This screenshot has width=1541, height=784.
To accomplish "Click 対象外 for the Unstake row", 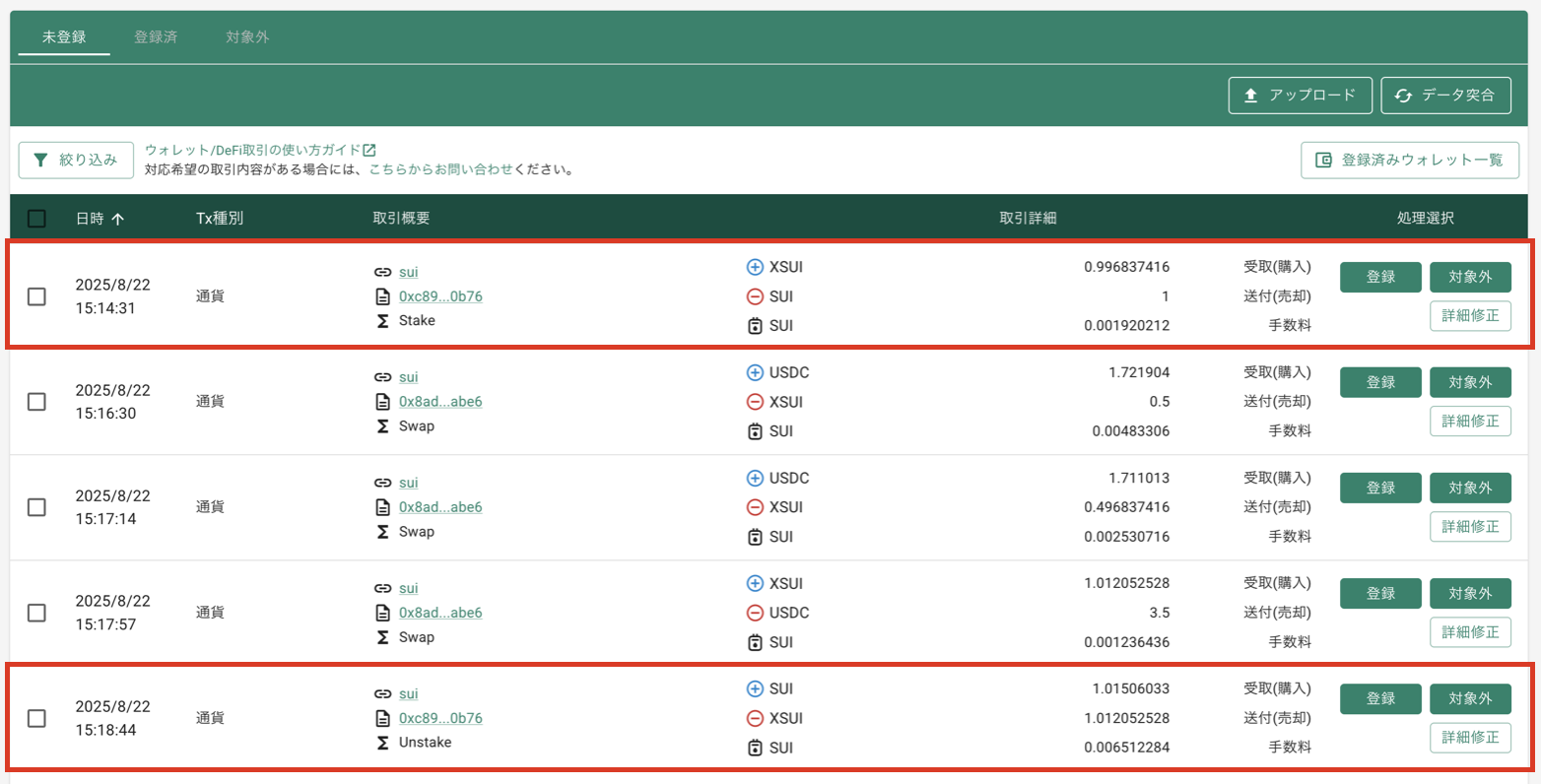I will pyautogui.click(x=1470, y=698).
